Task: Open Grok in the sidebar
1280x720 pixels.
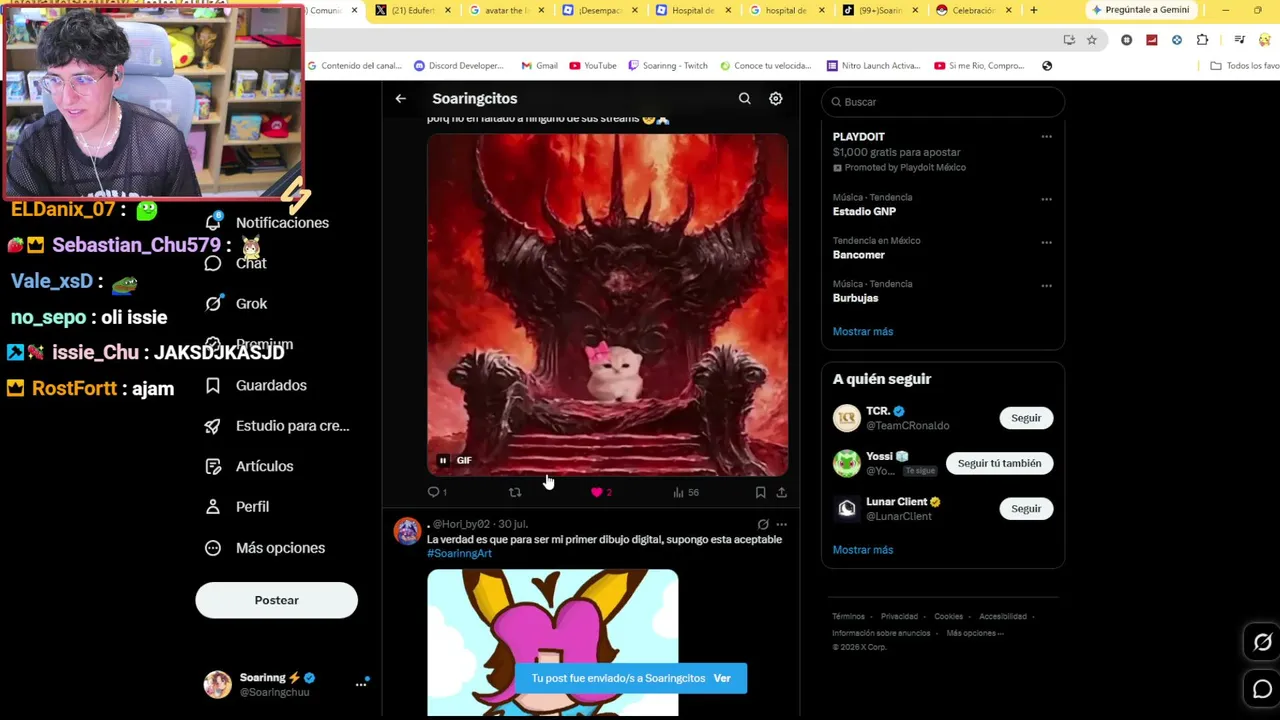Action: pyautogui.click(x=236, y=304)
